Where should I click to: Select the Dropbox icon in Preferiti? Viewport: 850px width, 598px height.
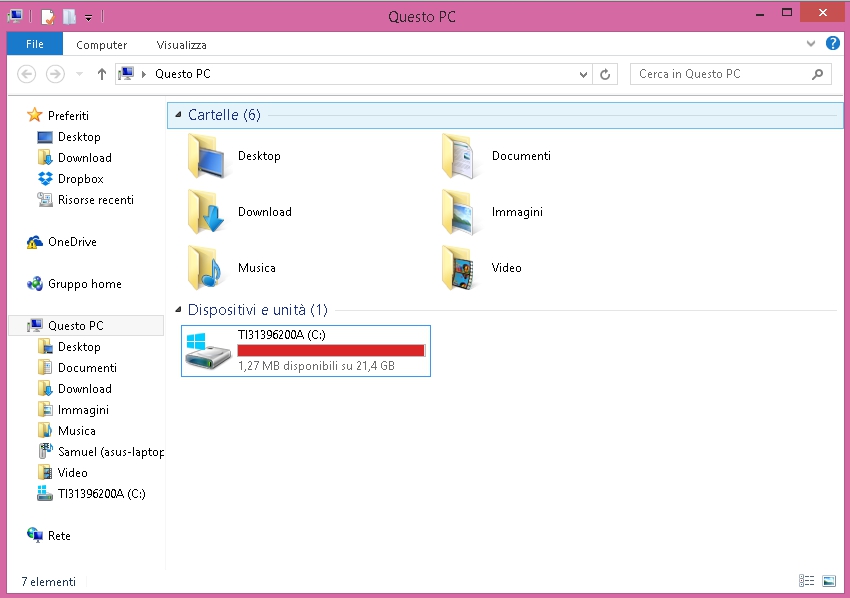click(45, 179)
